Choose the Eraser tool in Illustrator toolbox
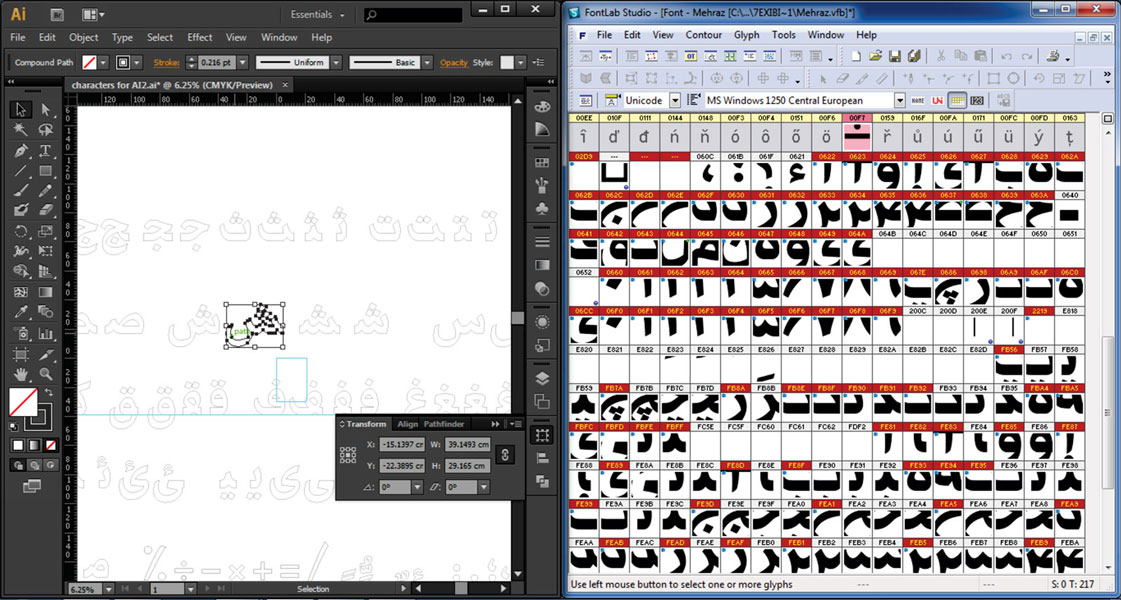Image resolution: width=1121 pixels, height=600 pixels. tap(46, 210)
